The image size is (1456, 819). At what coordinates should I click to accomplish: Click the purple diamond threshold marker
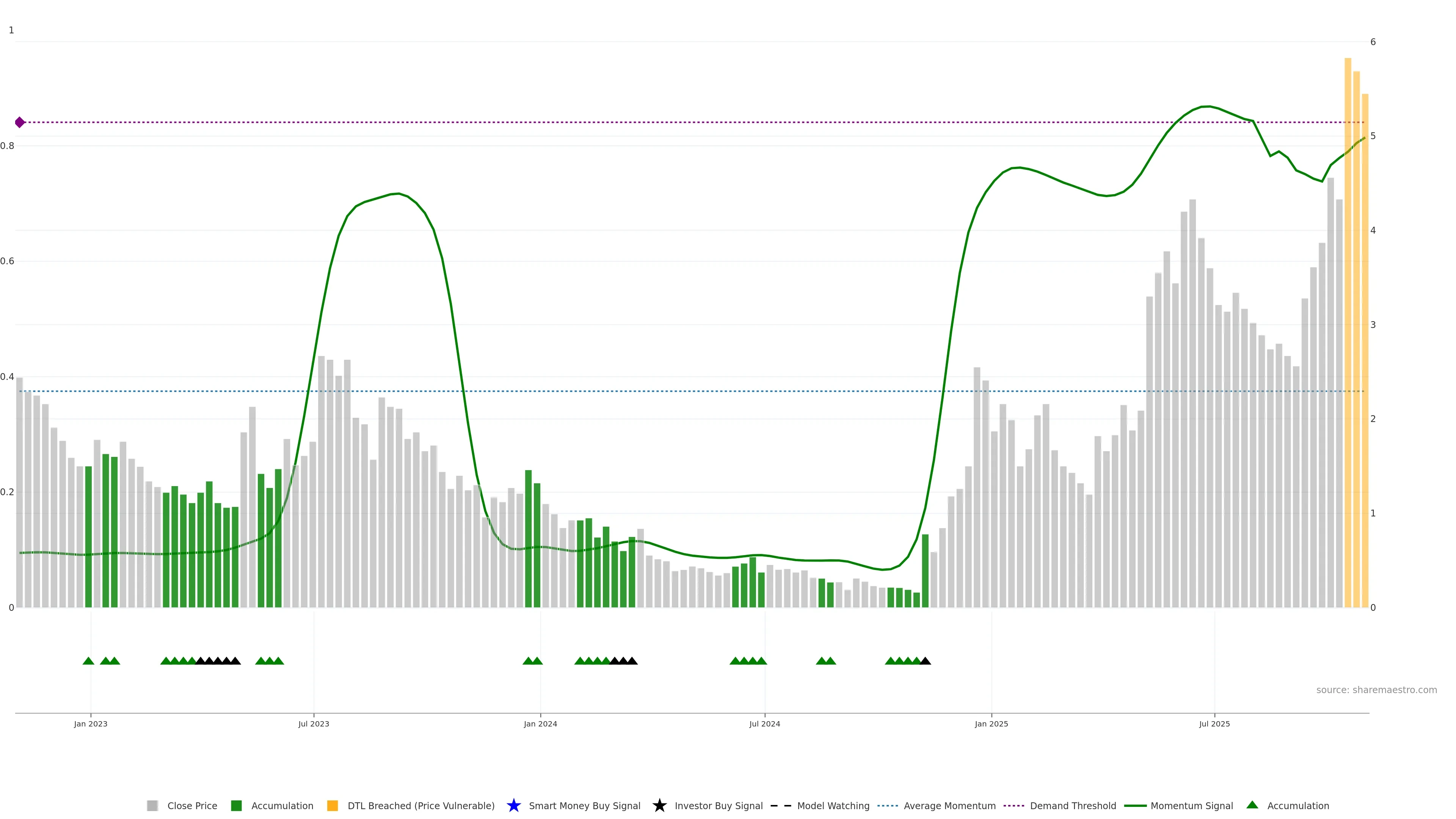20,122
